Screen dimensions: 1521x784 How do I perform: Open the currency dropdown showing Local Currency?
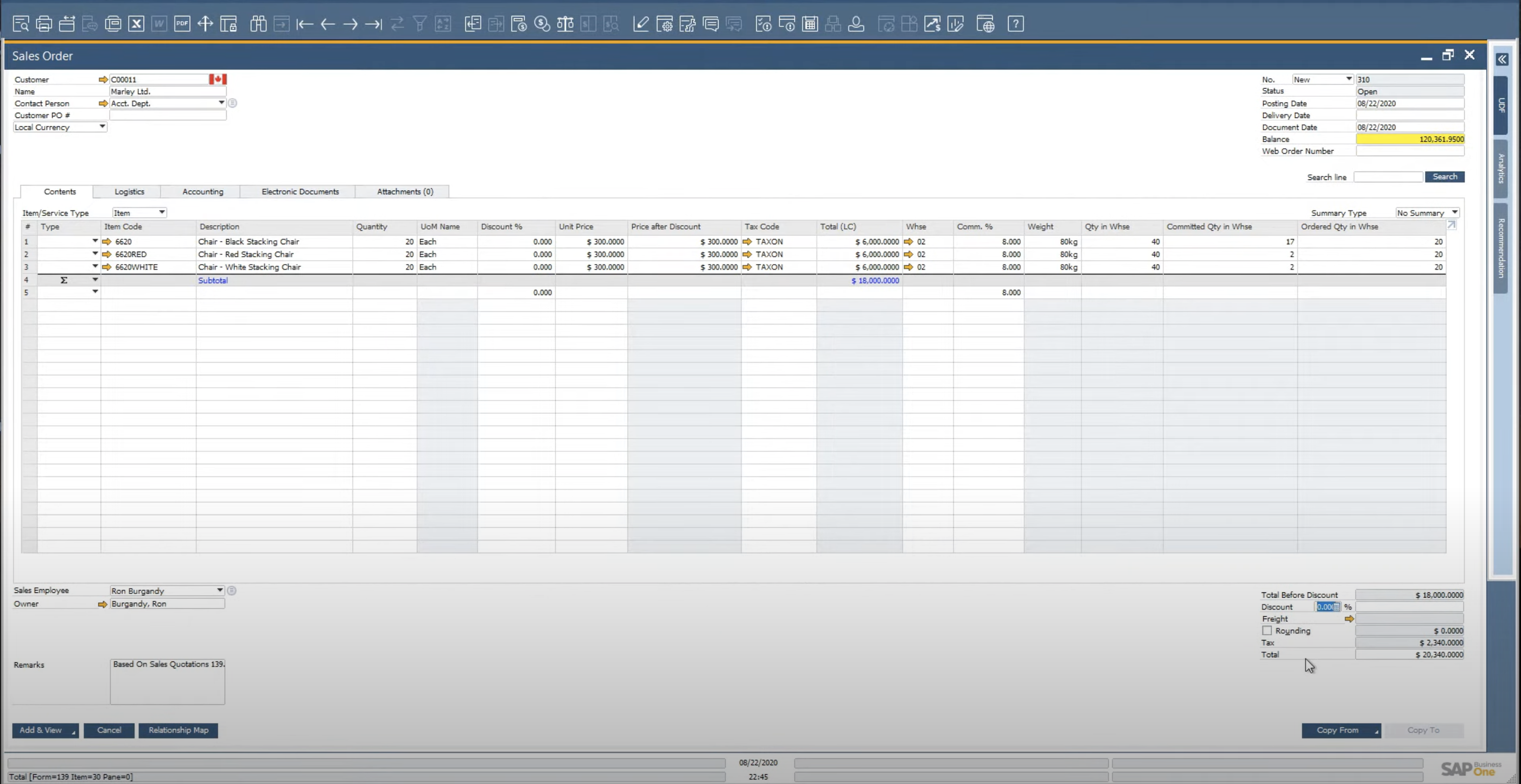point(102,128)
